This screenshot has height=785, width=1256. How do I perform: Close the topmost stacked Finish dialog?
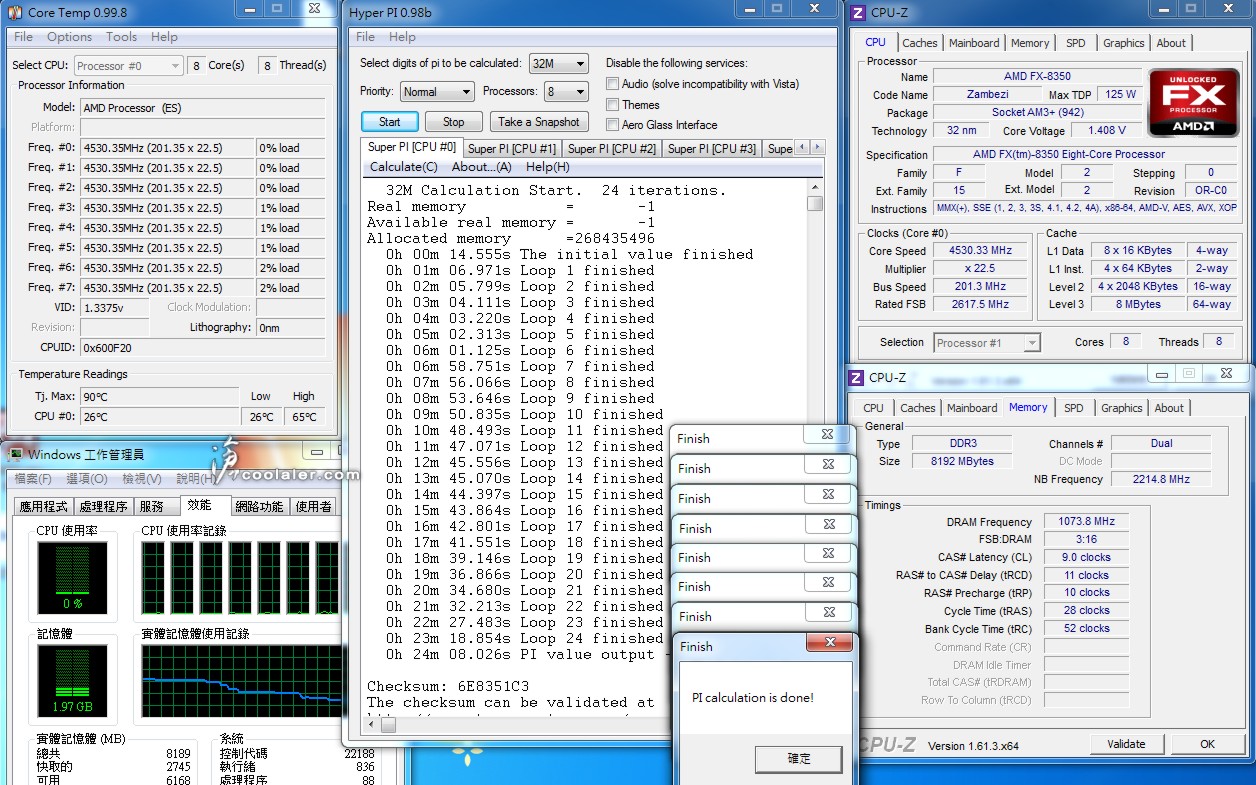(827, 435)
